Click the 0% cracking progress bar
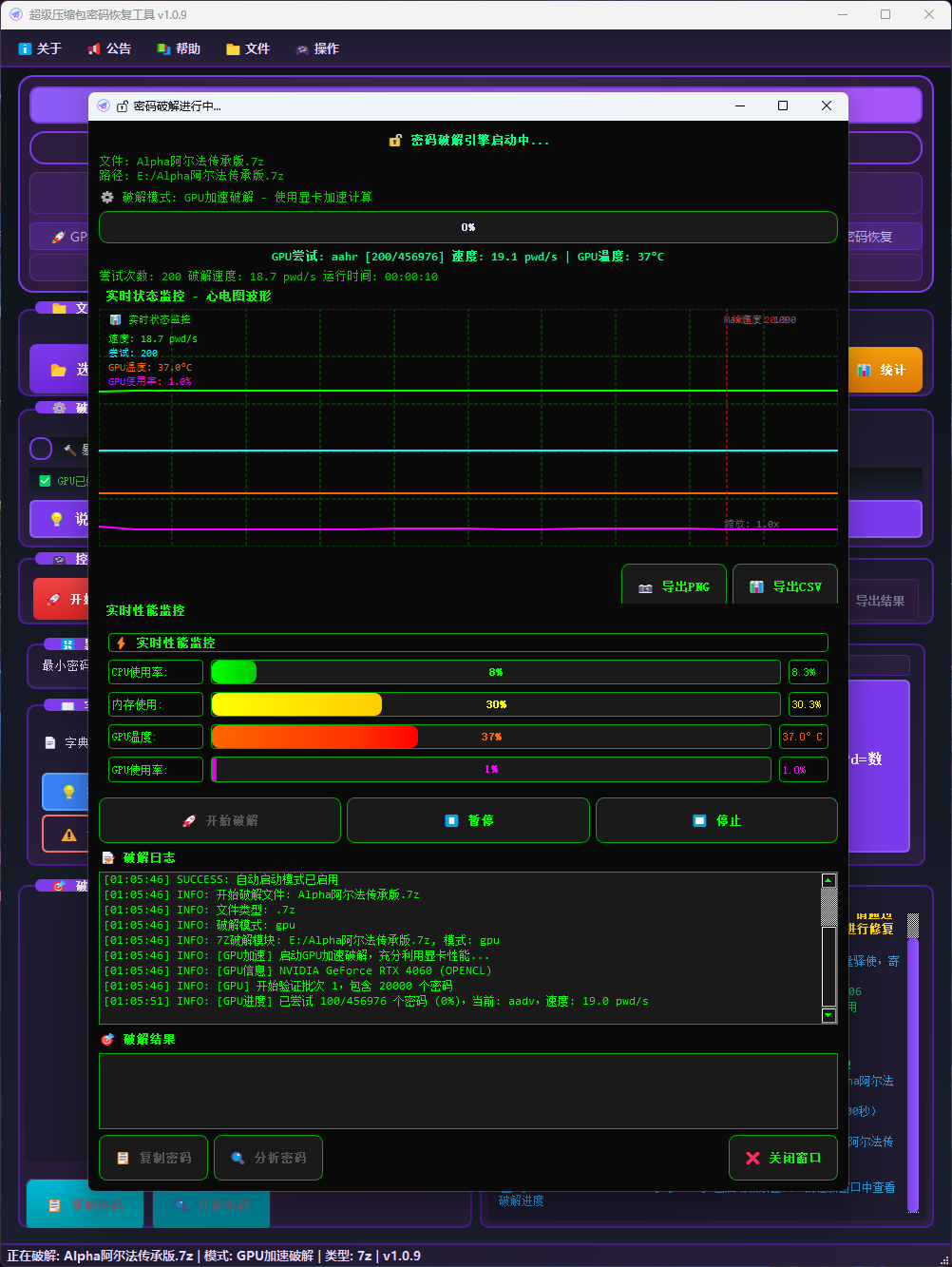 [x=467, y=227]
